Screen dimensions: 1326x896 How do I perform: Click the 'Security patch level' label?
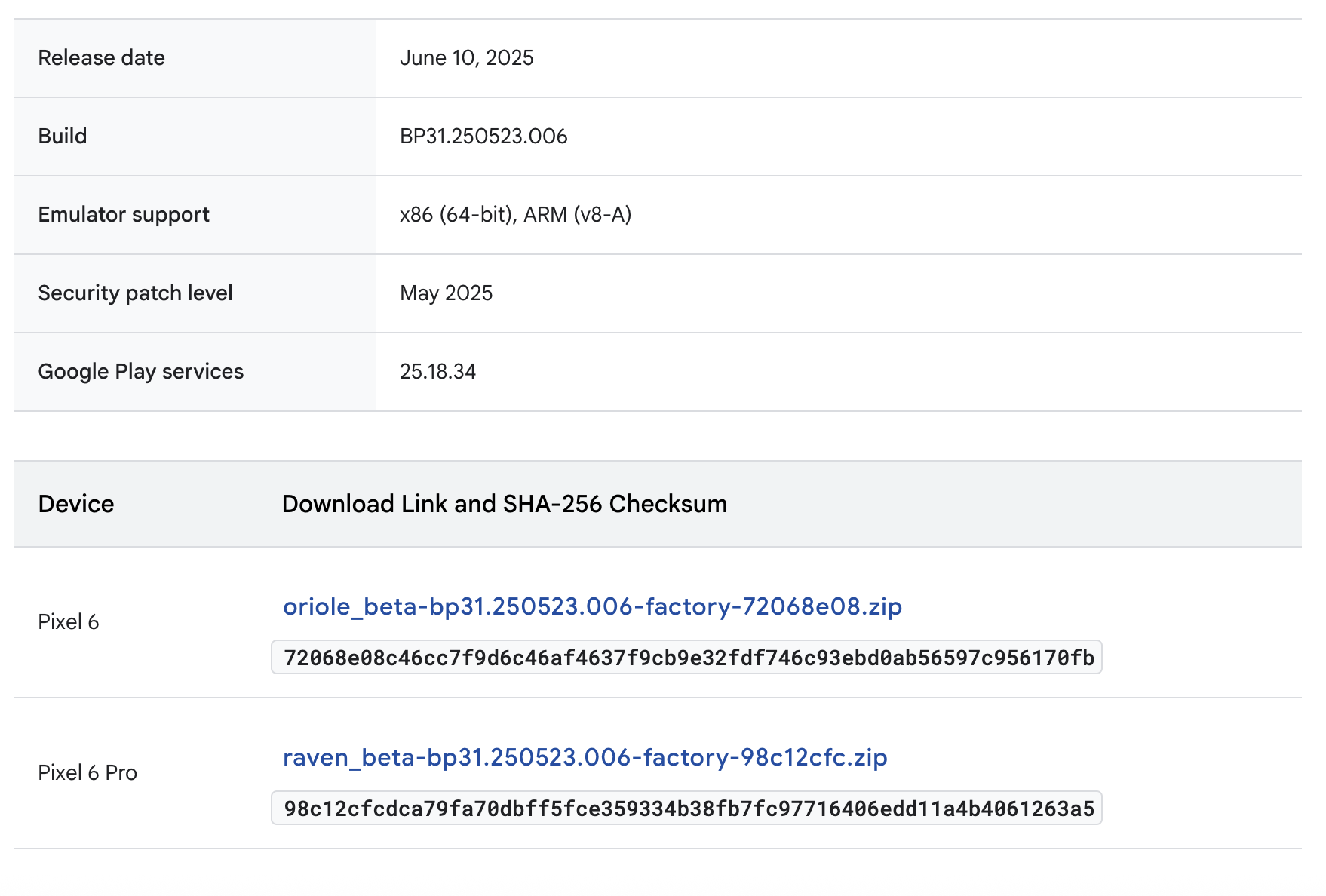[135, 293]
